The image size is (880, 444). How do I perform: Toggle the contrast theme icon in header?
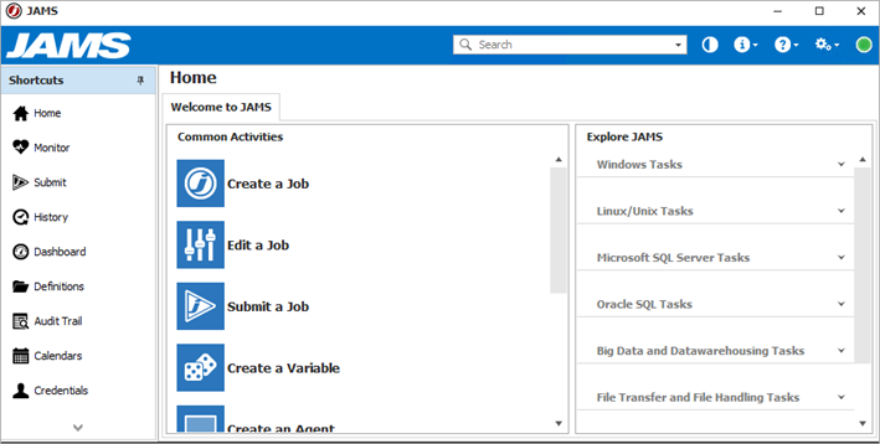coord(710,45)
